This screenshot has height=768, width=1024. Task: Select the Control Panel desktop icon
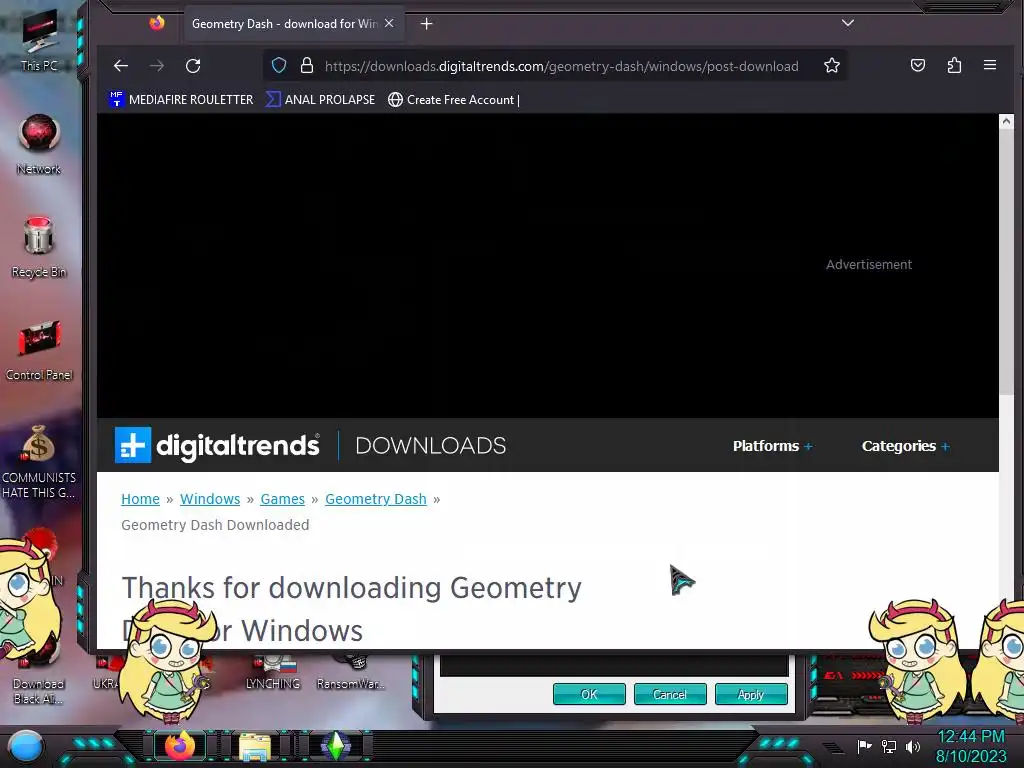tap(39, 350)
